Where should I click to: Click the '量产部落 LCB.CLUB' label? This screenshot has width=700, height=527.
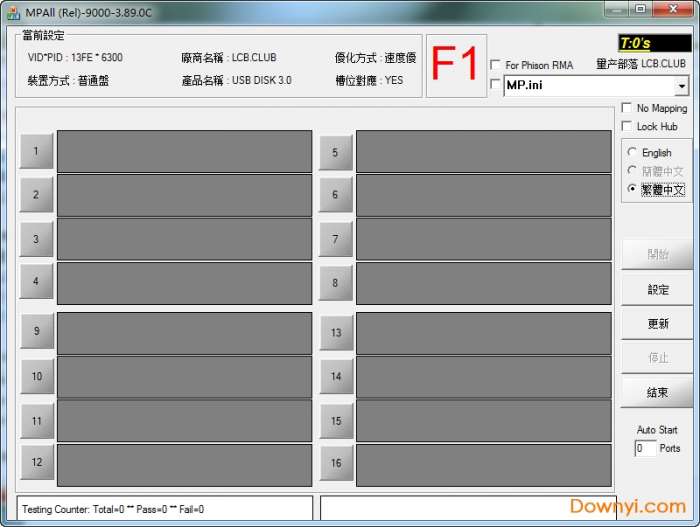pyautogui.click(x=641, y=64)
